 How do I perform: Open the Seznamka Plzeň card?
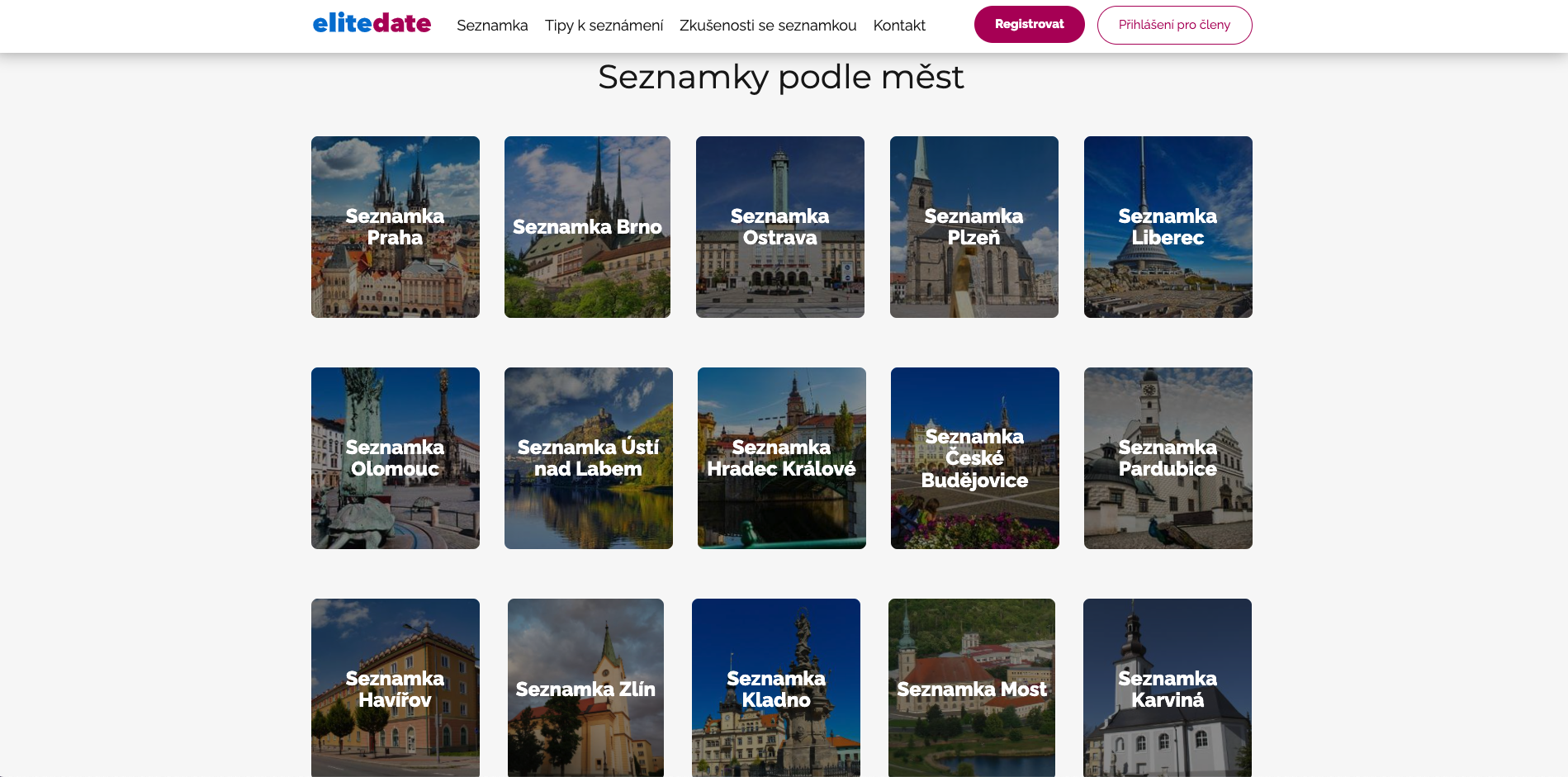click(974, 227)
